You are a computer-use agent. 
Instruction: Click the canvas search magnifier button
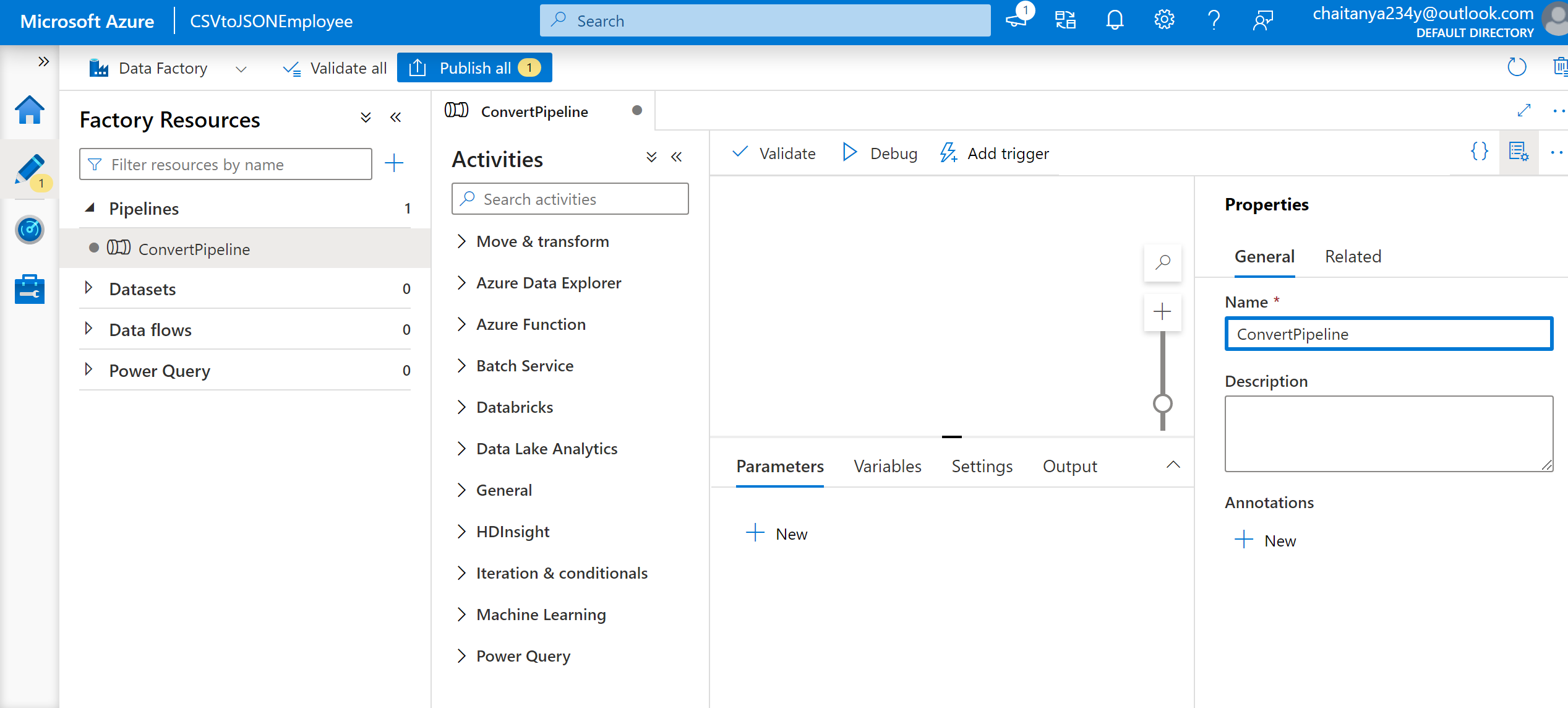coord(1163,262)
